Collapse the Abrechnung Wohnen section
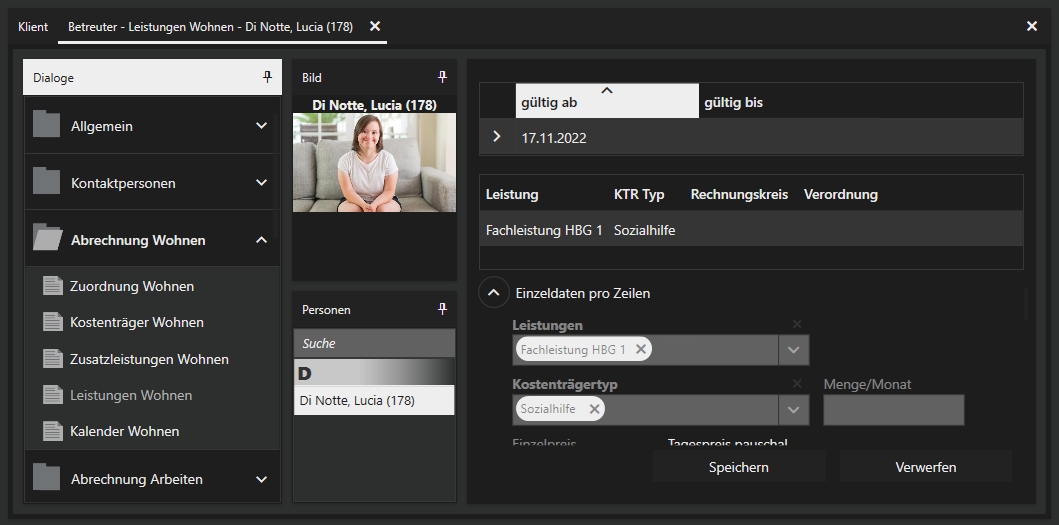The height and width of the screenshot is (525, 1059). point(261,240)
